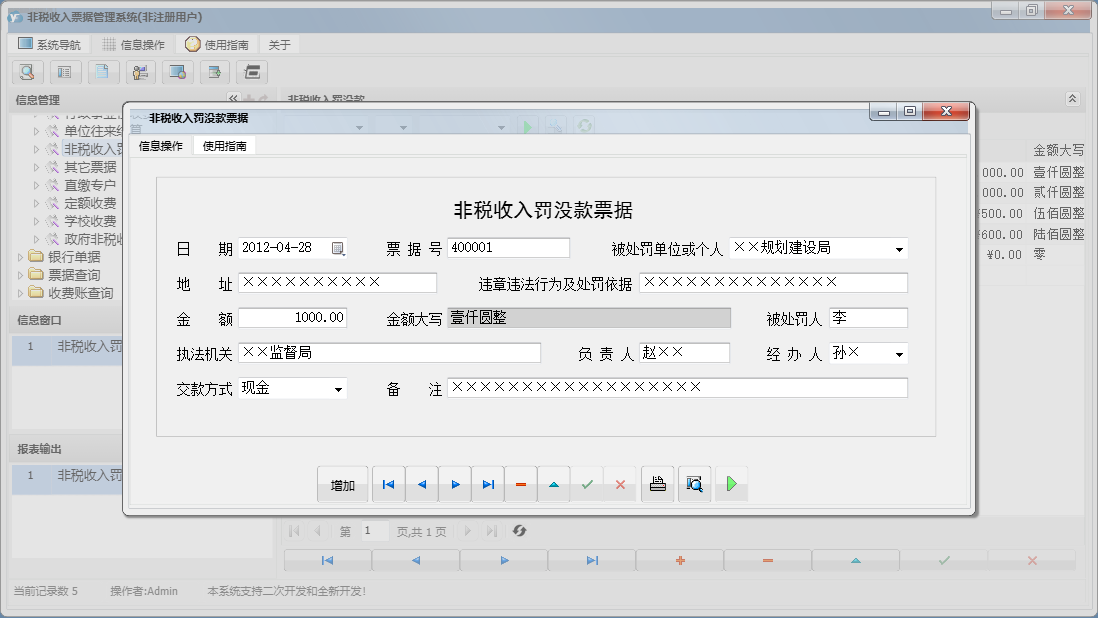
Task: Click the green play arrow in dialog
Action: point(731,485)
